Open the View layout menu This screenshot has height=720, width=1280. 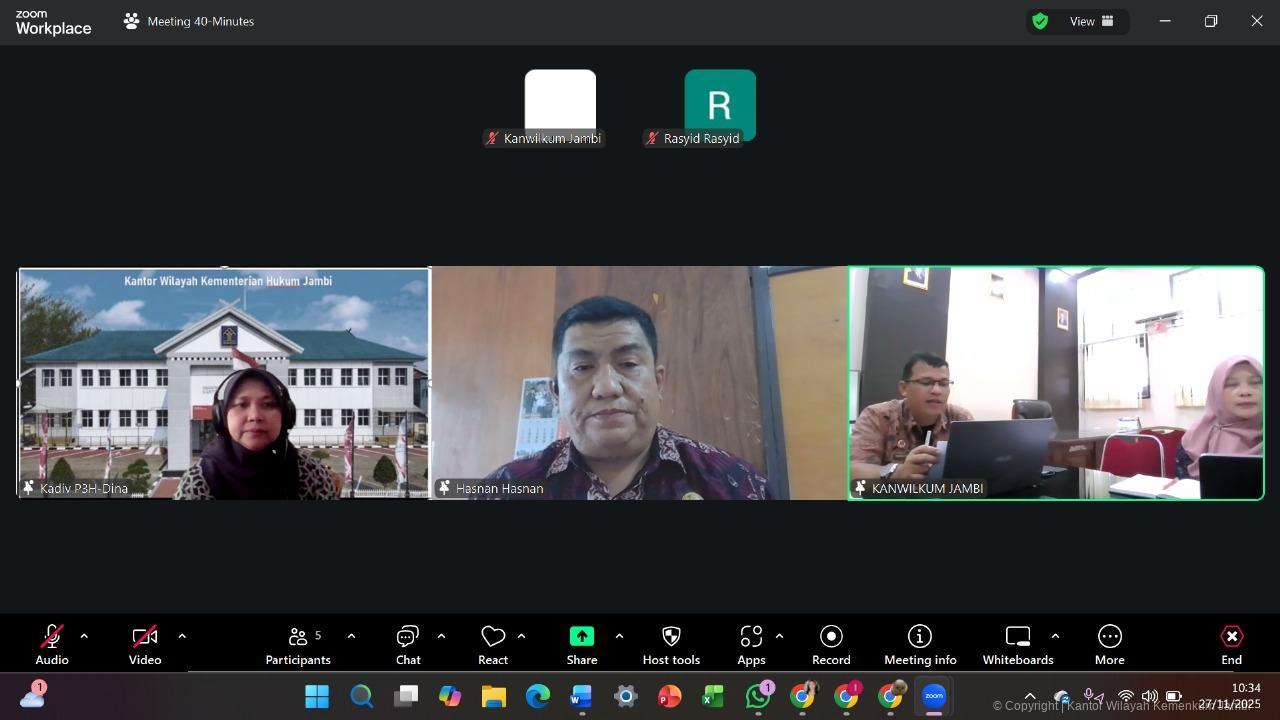coord(1092,21)
